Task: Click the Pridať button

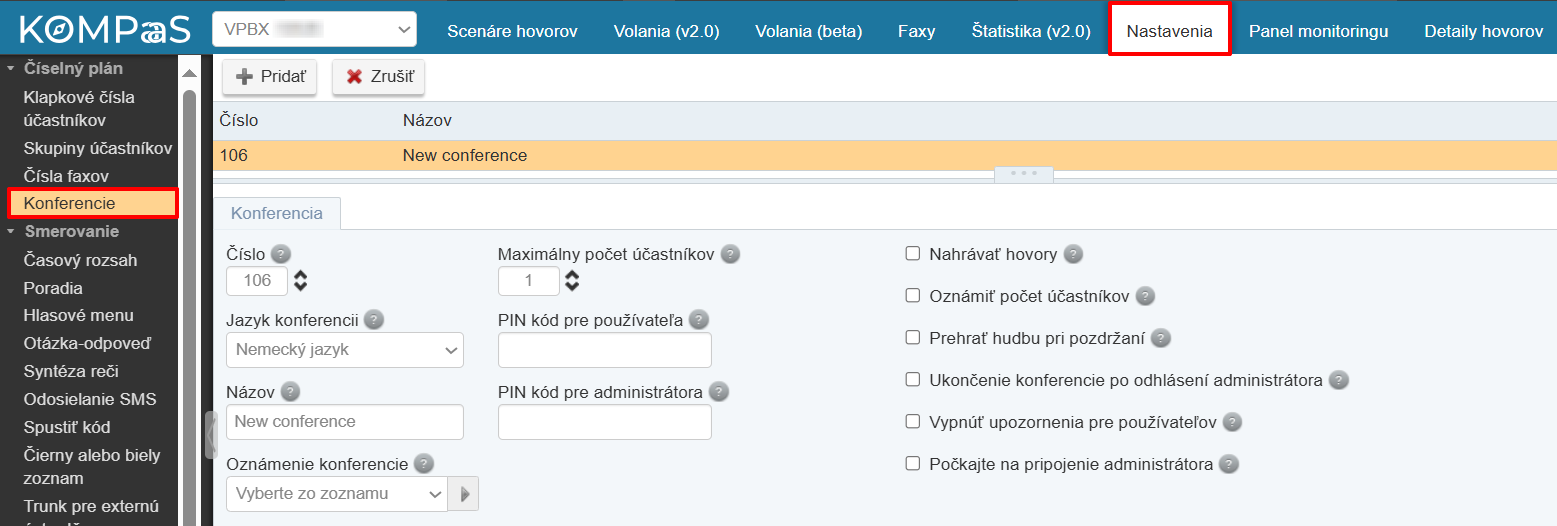Action: tap(270, 77)
